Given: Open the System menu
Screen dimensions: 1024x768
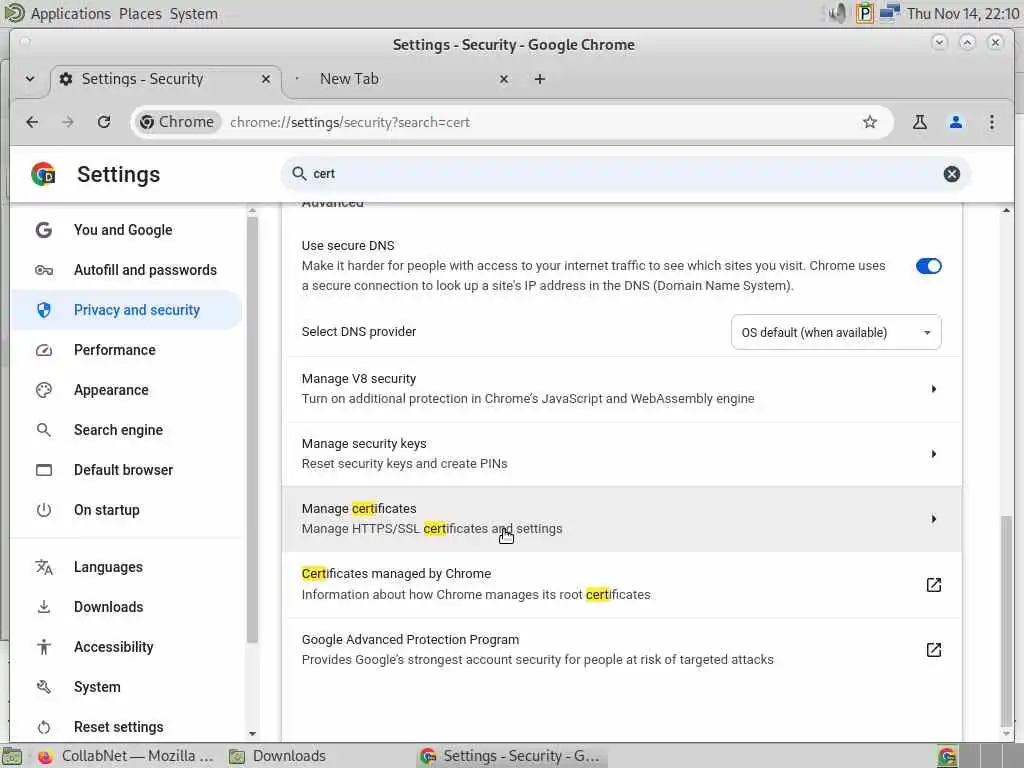Looking at the screenshot, I should [x=193, y=14].
